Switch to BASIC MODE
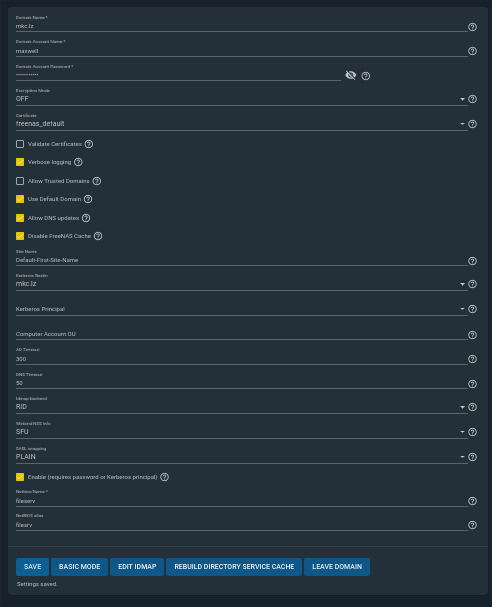Viewport: 492px width, 607px height. pos(79,567)
